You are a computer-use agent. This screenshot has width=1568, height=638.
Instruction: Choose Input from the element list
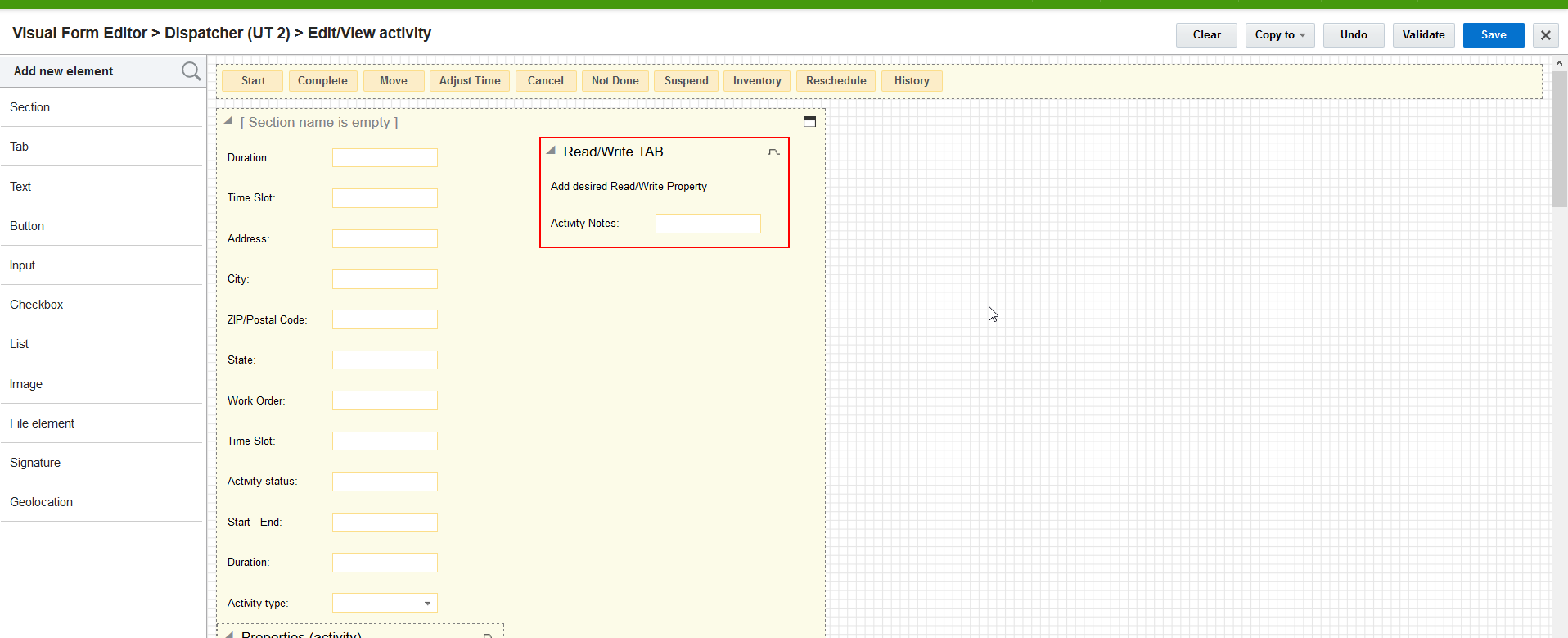pyautogui.click(x=101, y=265)
